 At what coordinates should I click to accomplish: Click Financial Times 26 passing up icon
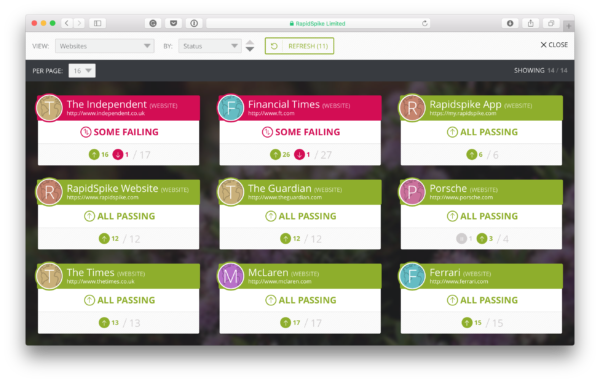tap(275, 155)
